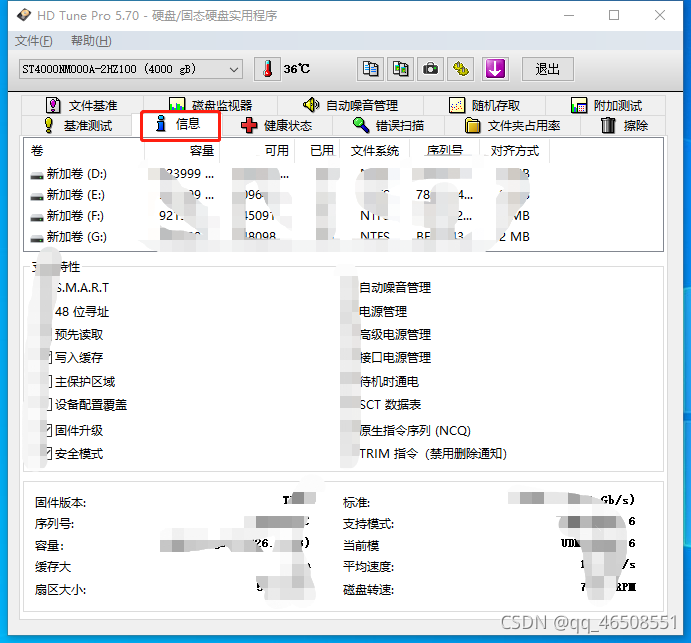Click the 退出 exit button
This screenshot has height=643, width=691.
coord(548,69)
